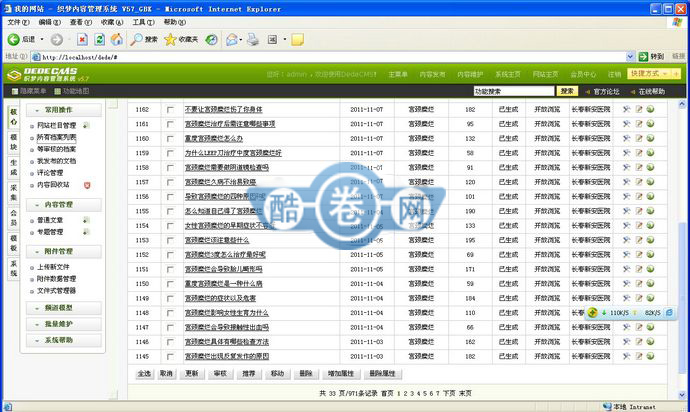This screenshot has width=690, height=412.
Task: Open the 文件 menu
Action: point(18,22)
